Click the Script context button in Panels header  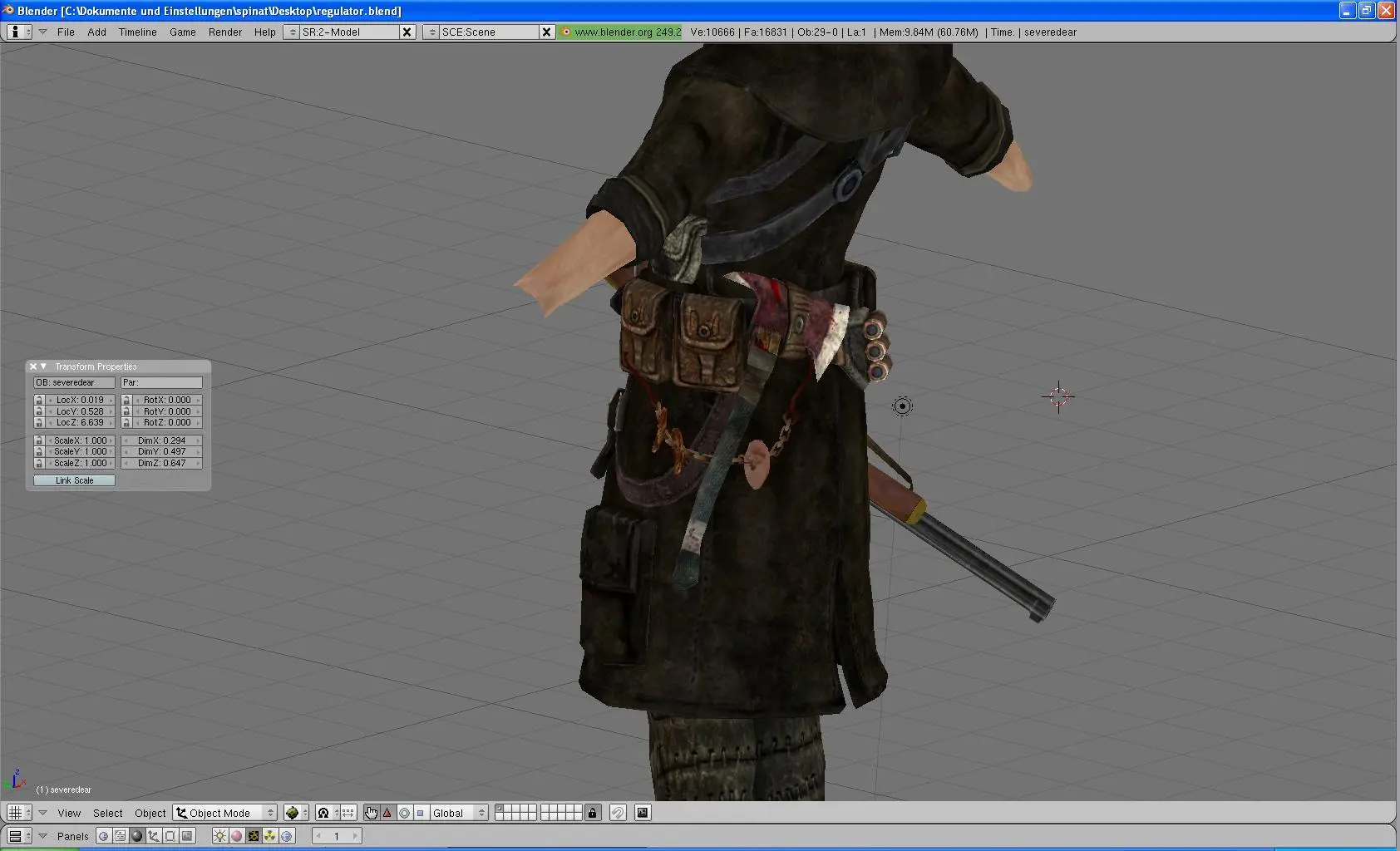click(x=120, y=836)
